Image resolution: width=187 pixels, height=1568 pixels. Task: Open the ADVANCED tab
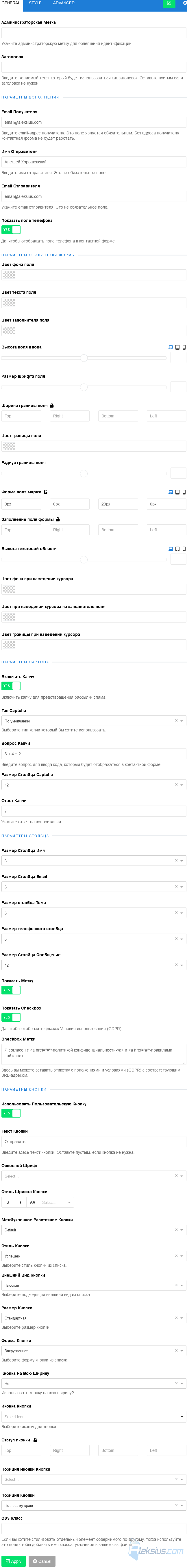64,3
